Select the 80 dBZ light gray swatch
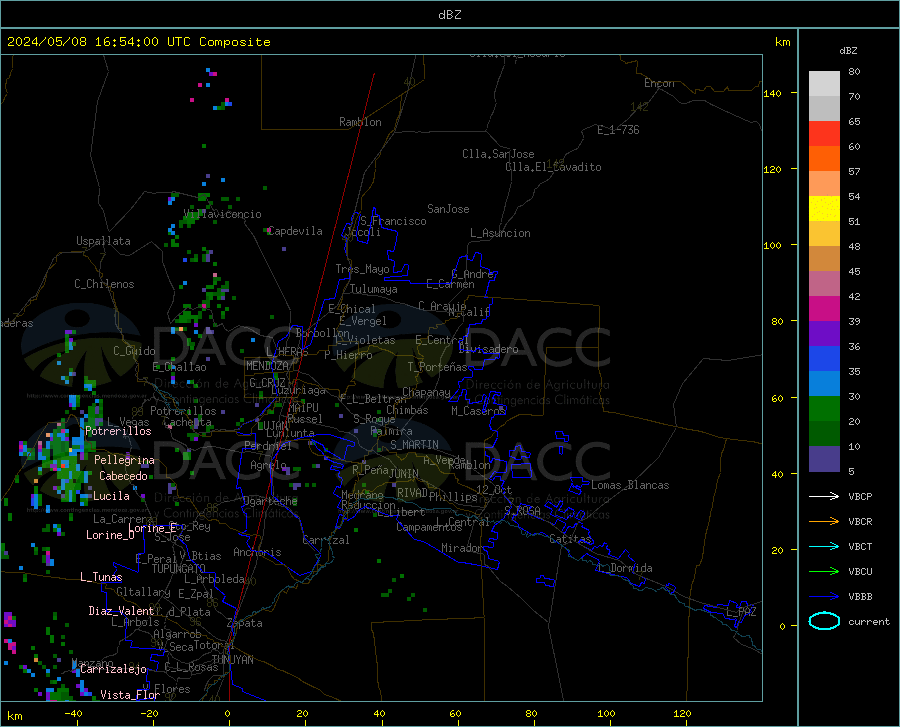The image size is (900, 727). coord(824,84)
